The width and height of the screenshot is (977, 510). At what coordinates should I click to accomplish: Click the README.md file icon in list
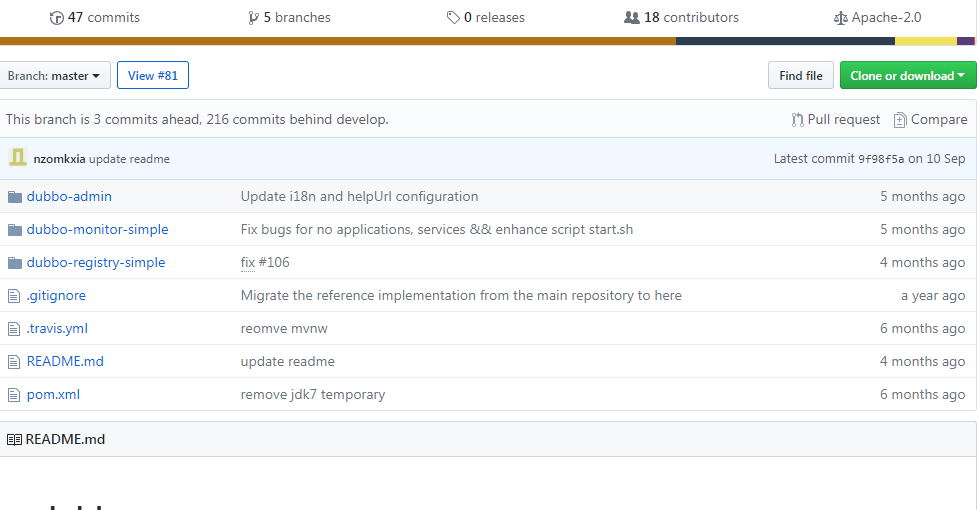[x=14, y=362]
